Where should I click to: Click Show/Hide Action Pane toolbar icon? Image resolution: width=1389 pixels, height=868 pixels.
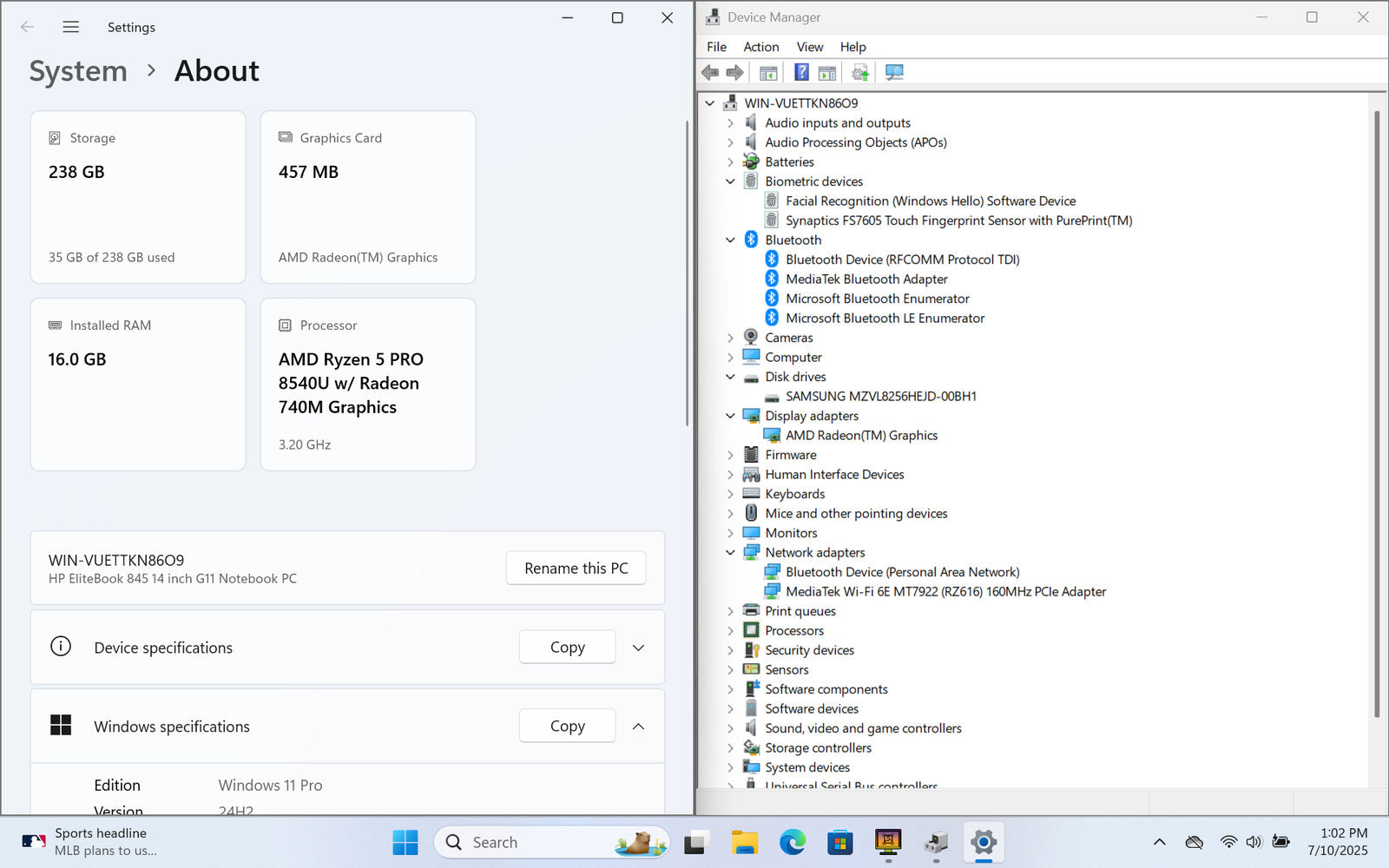[x=827, y=72]
